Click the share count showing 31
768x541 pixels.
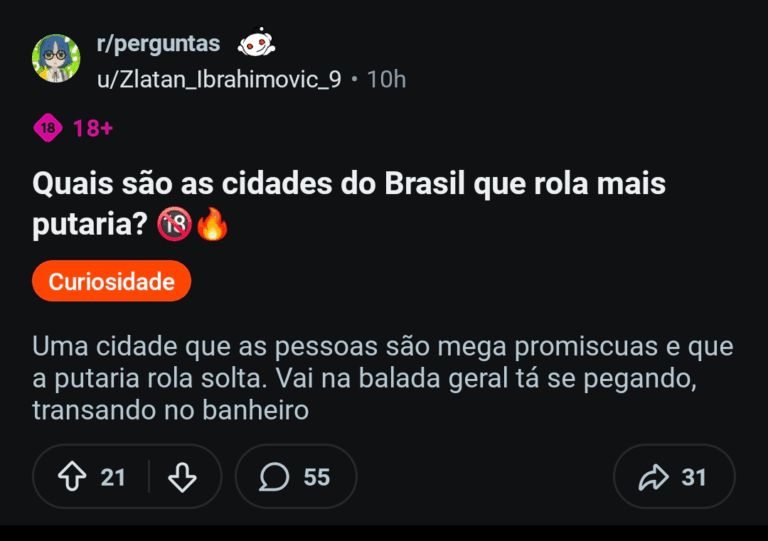point(694,477)
